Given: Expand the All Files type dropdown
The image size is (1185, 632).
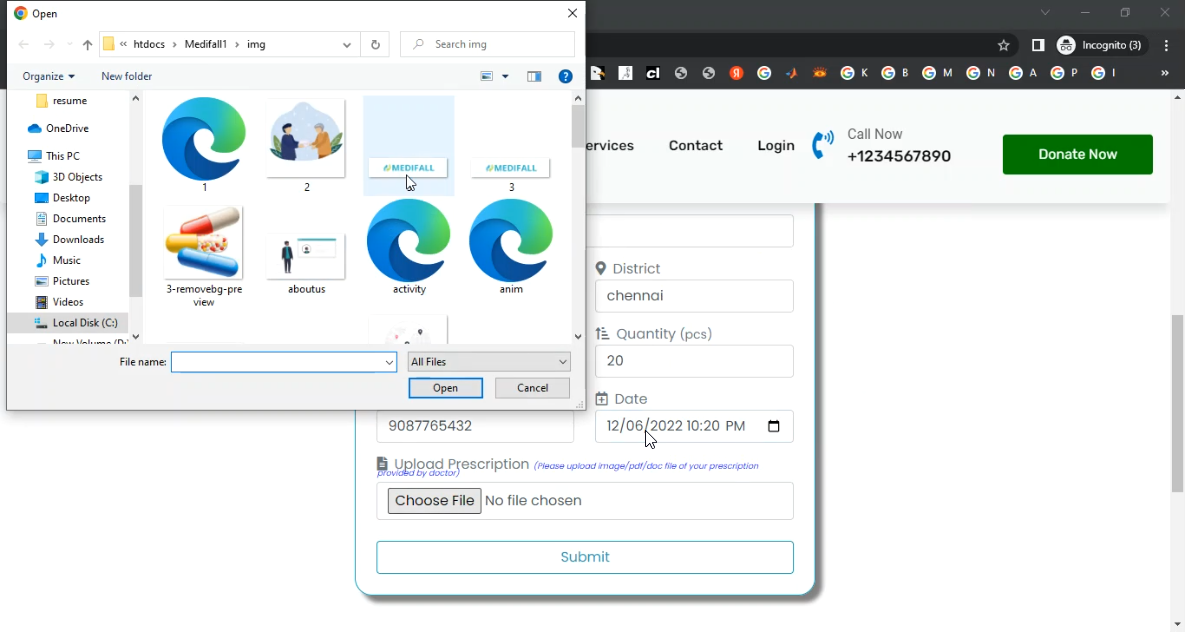Looking at the screenshot, I should coord(489,362).
